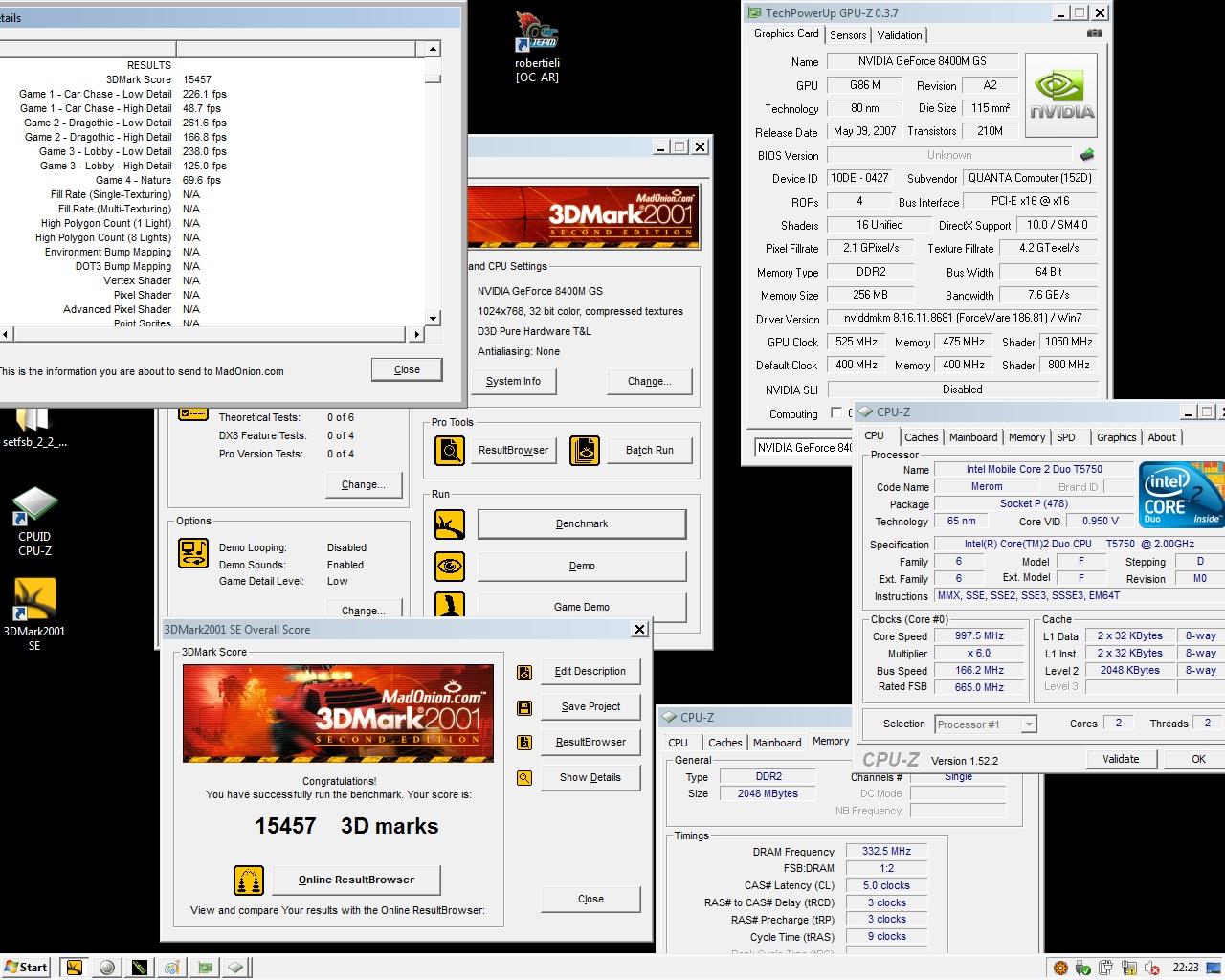Screen dimensions: 1225x980
Task: Click Online ResultBrowser button
Action: pos(356,880)
